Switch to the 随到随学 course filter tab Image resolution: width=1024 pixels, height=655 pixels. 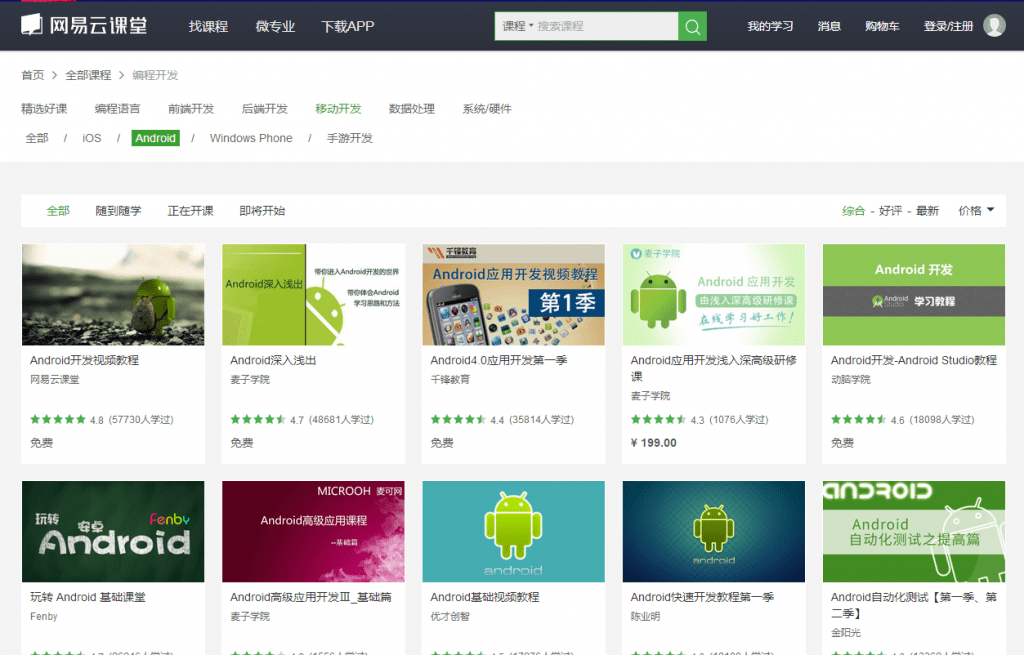tap(120, 210)
